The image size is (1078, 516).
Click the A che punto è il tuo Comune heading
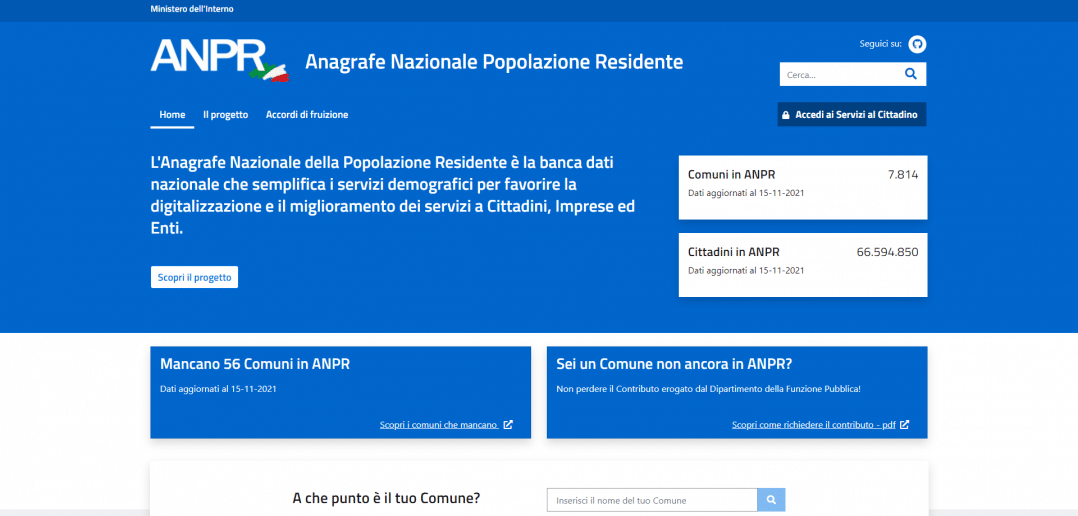point(386,498)
